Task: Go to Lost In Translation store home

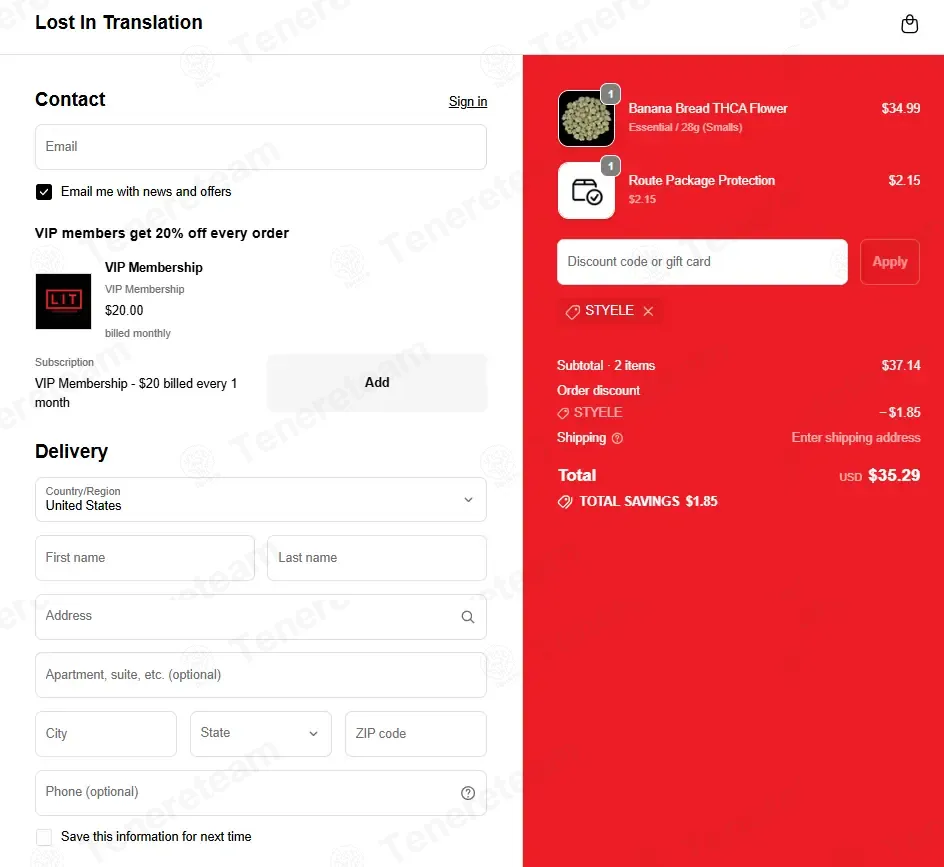Action: click(119, 22)
